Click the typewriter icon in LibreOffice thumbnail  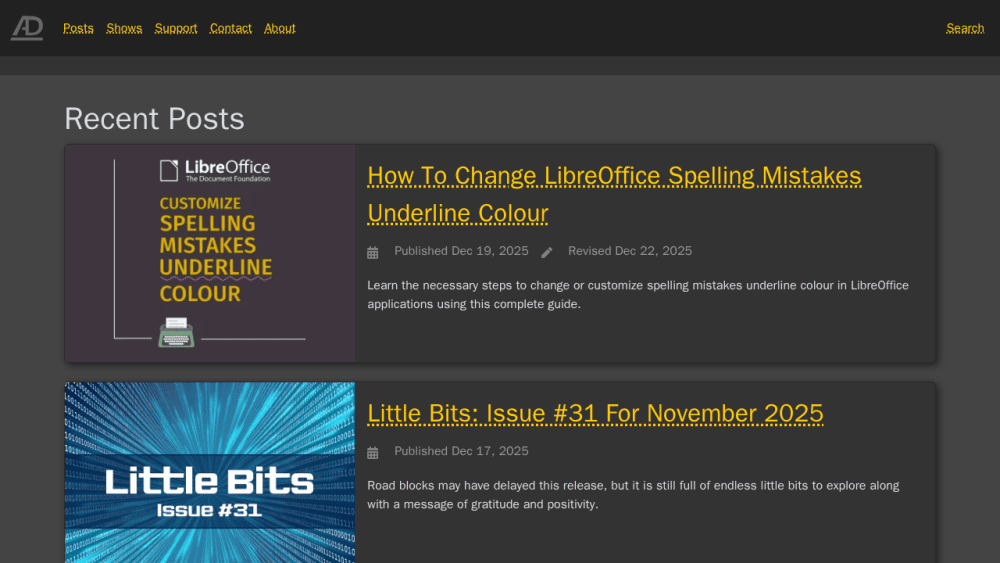pyautogui.click(x=176, y=332)
